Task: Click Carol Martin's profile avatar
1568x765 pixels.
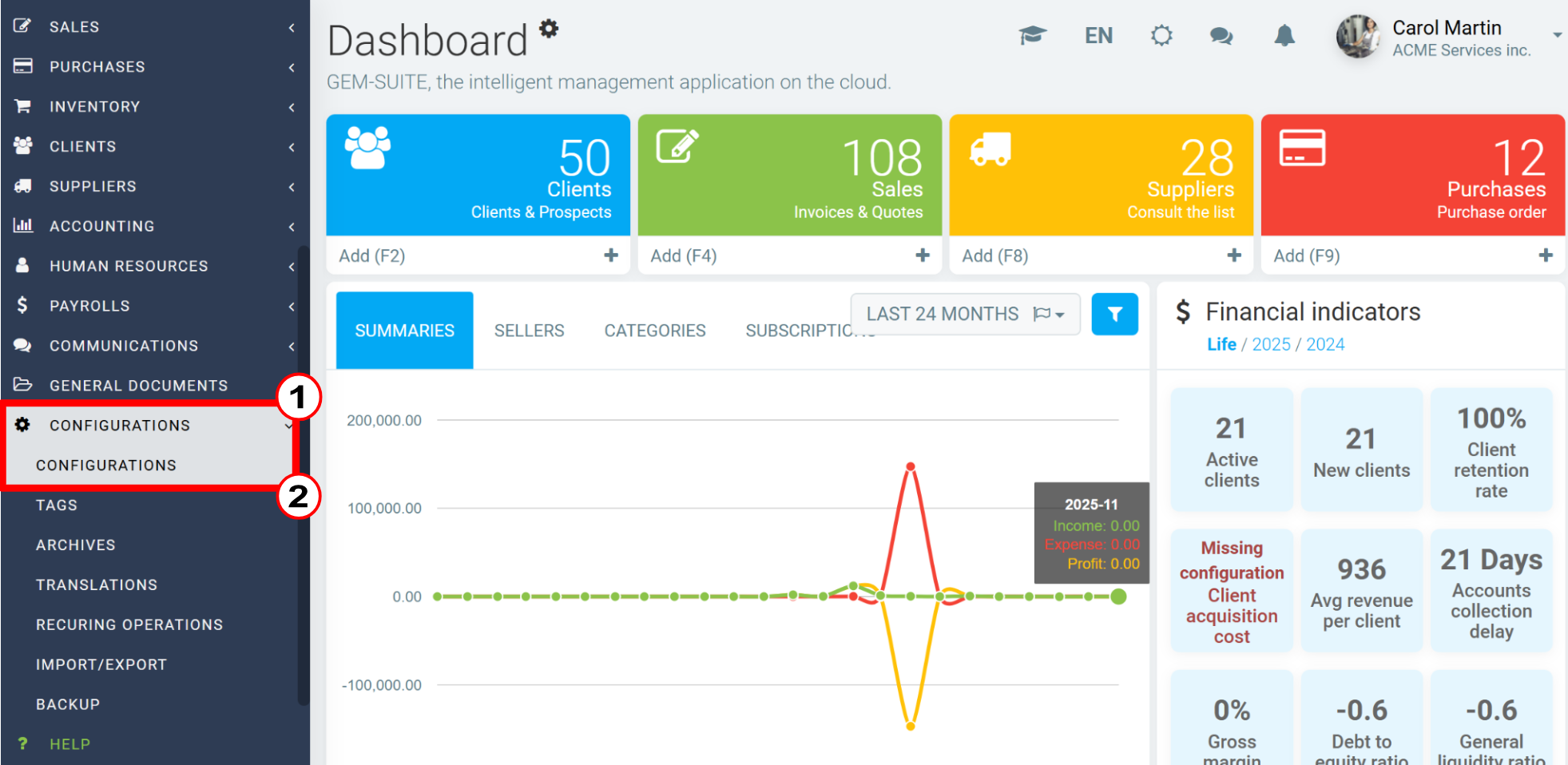Action: (1359, 37)
